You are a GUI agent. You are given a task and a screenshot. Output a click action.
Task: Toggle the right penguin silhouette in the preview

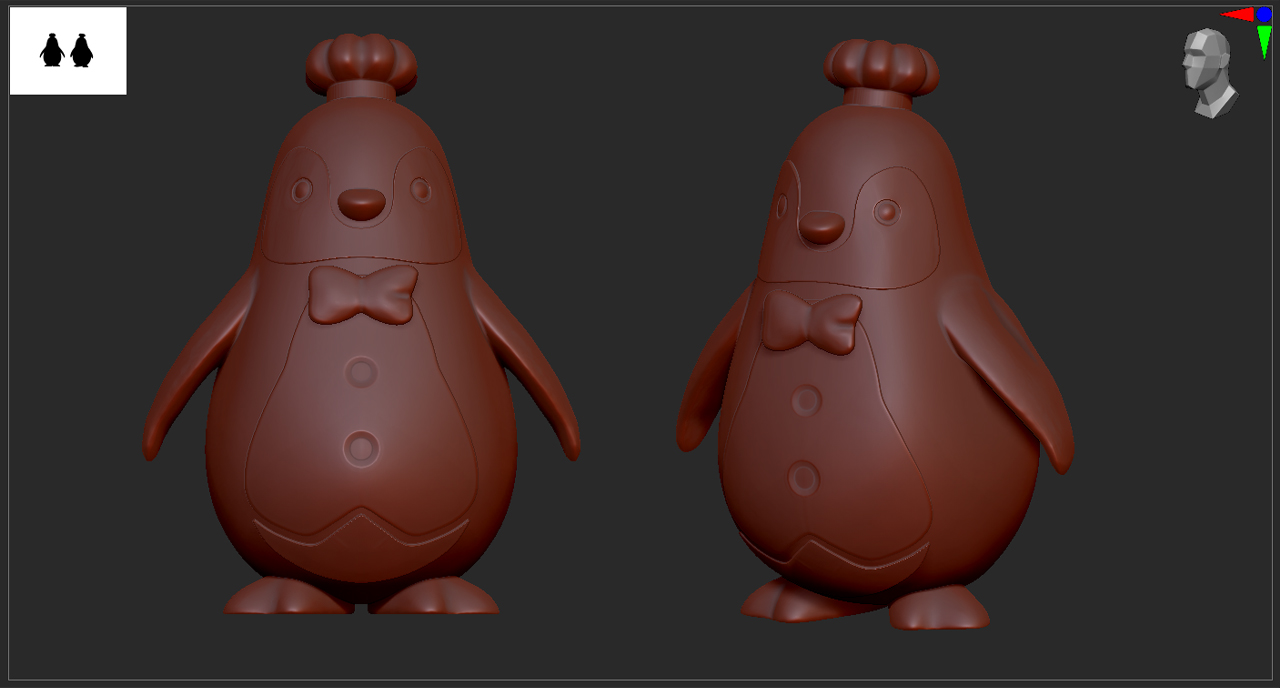coord(80,50)
